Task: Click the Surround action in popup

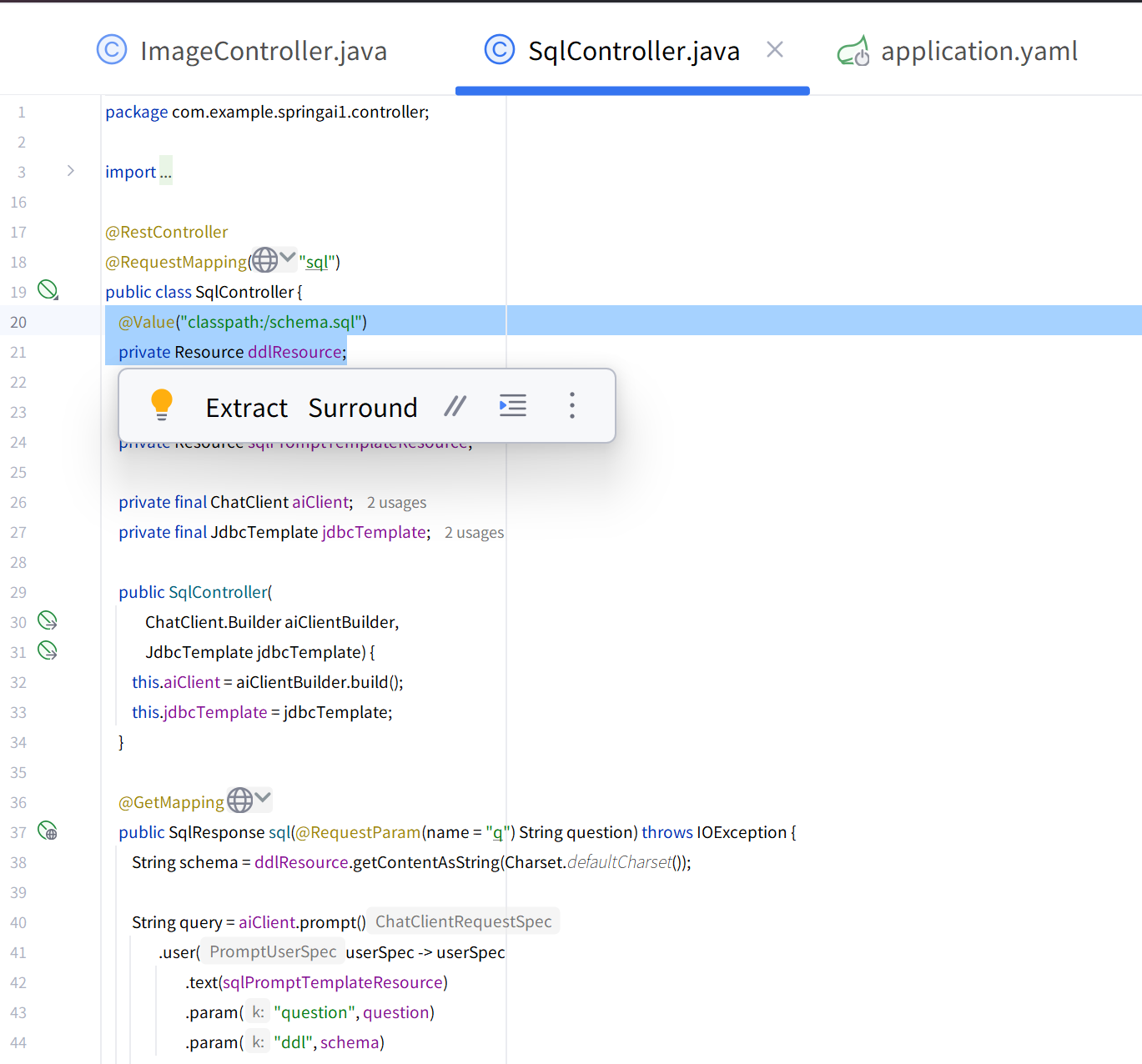Action: [363, 408]
